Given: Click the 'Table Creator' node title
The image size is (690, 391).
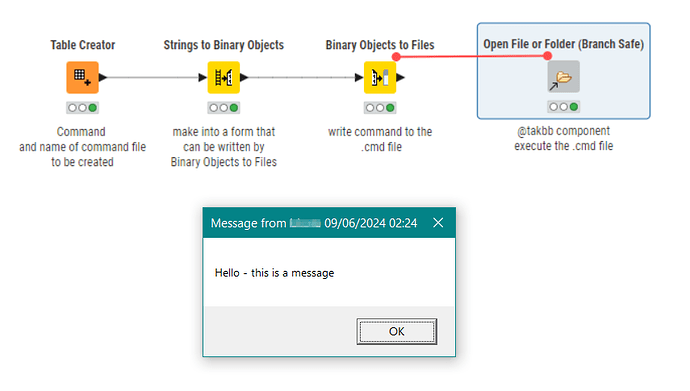Looking at the screenshot, I should 83,45.
